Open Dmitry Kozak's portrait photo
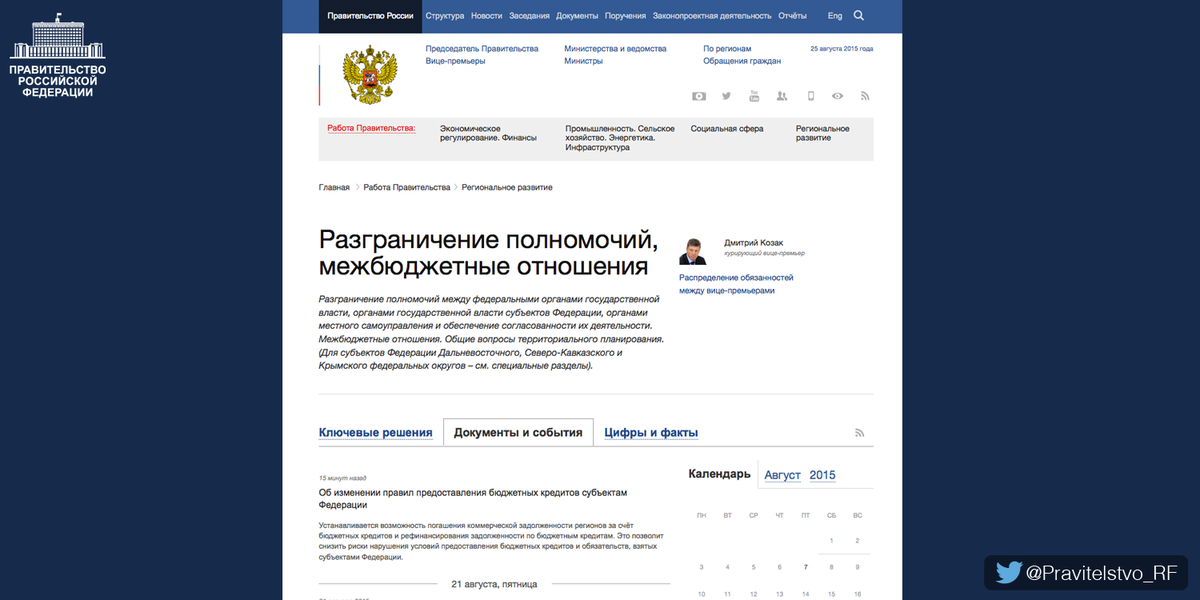1200x600 pixels. (x=693, y=251)
